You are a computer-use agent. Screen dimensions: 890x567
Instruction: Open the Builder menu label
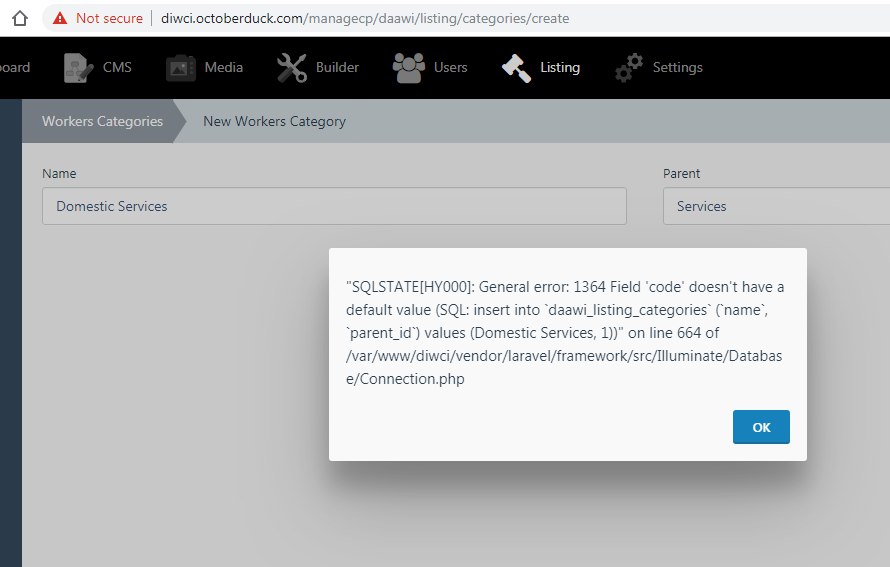tap(337, 68)
